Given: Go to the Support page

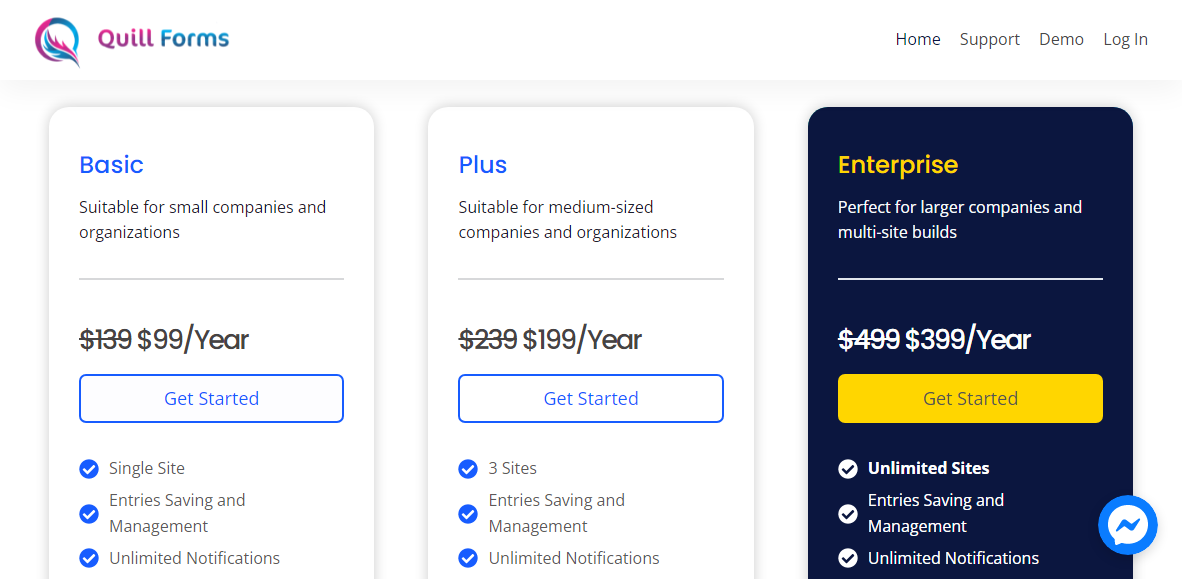Looking at the screenshot, I should click(x=989, y=39).
